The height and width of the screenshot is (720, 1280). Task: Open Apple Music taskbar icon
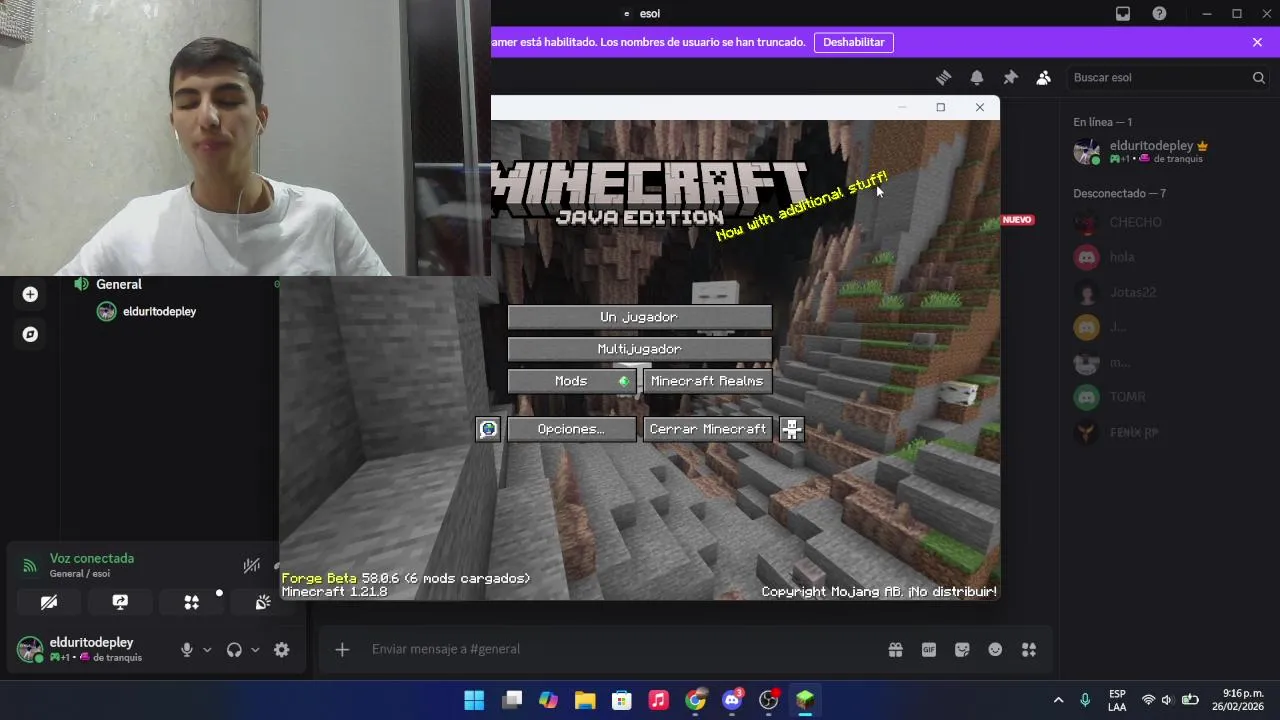[658, 700]
